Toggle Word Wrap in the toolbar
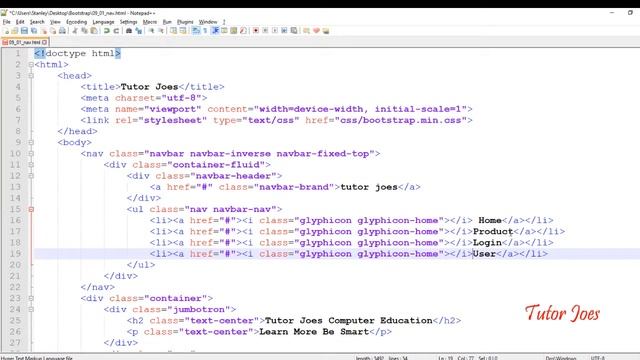 196,31
